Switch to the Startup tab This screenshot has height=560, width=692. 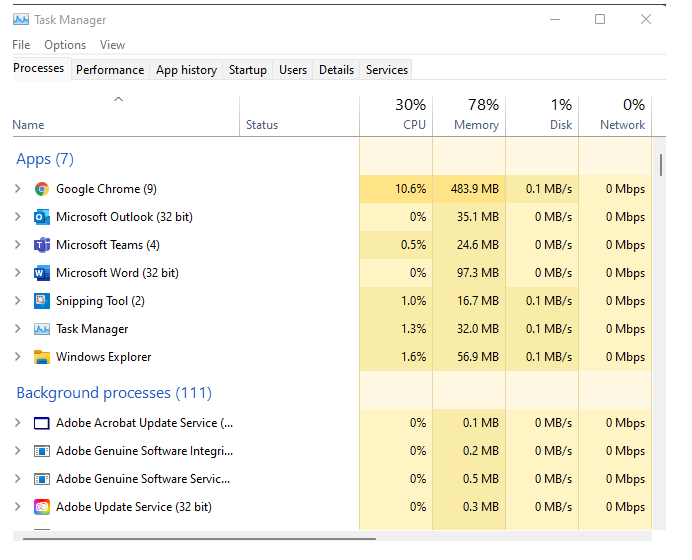tap(247, 70)
